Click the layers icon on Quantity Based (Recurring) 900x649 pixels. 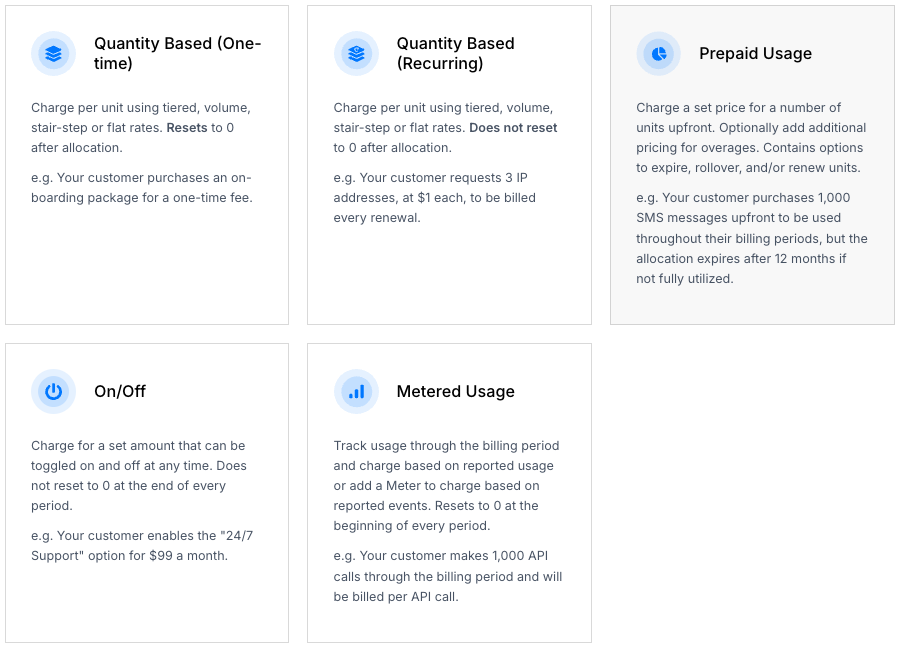[356, 54]
